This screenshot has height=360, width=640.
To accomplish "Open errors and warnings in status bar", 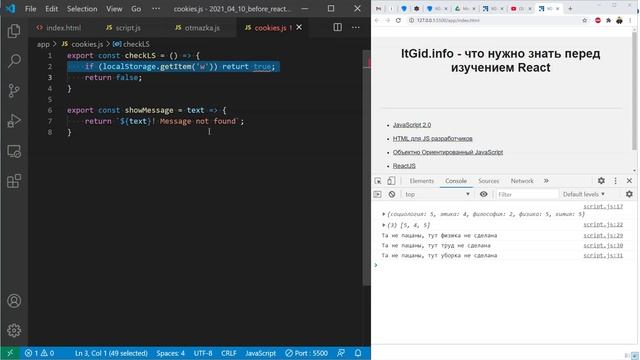I will click(39, 353).
